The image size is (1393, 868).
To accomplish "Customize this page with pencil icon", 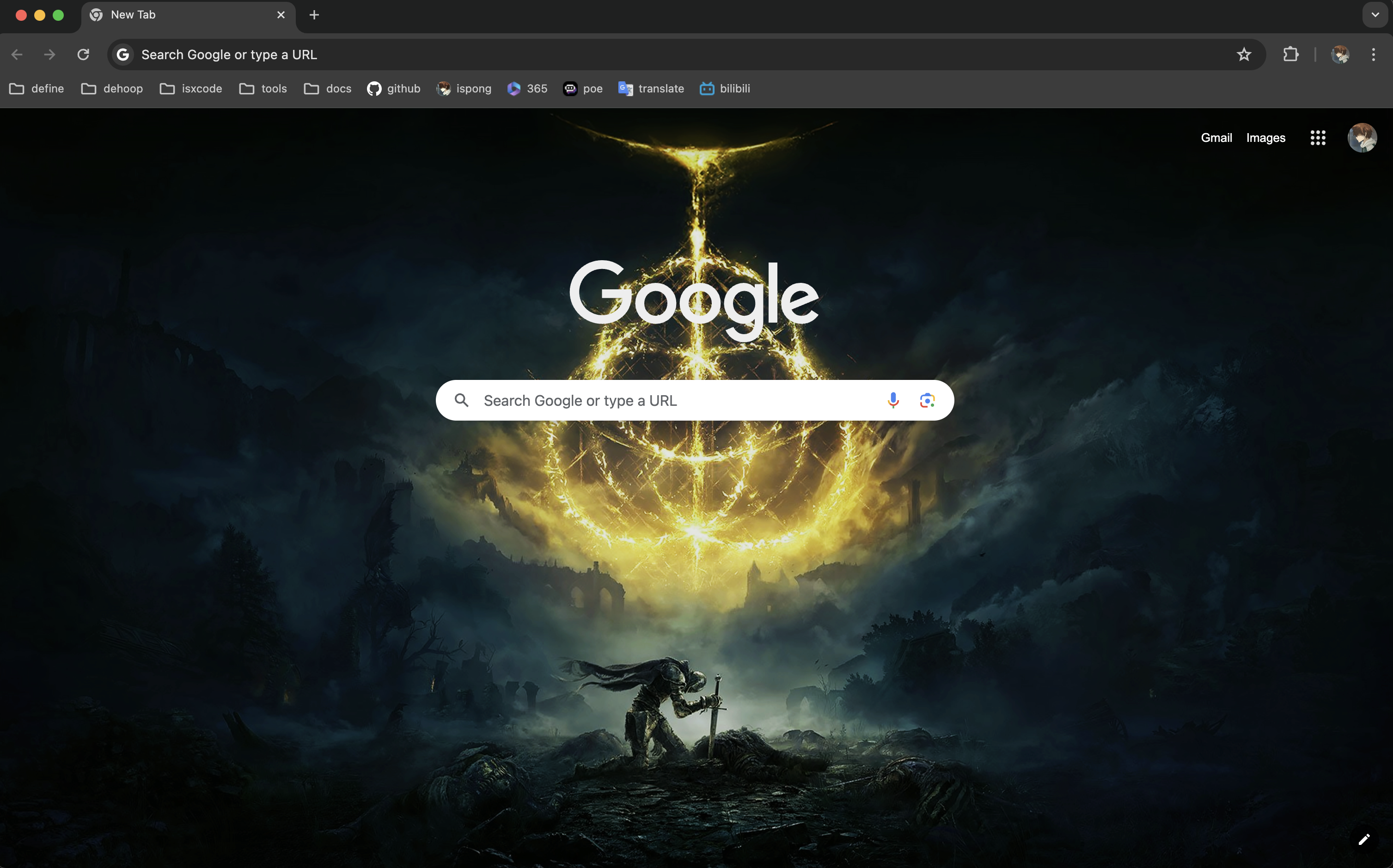I will coord(1364,840).
